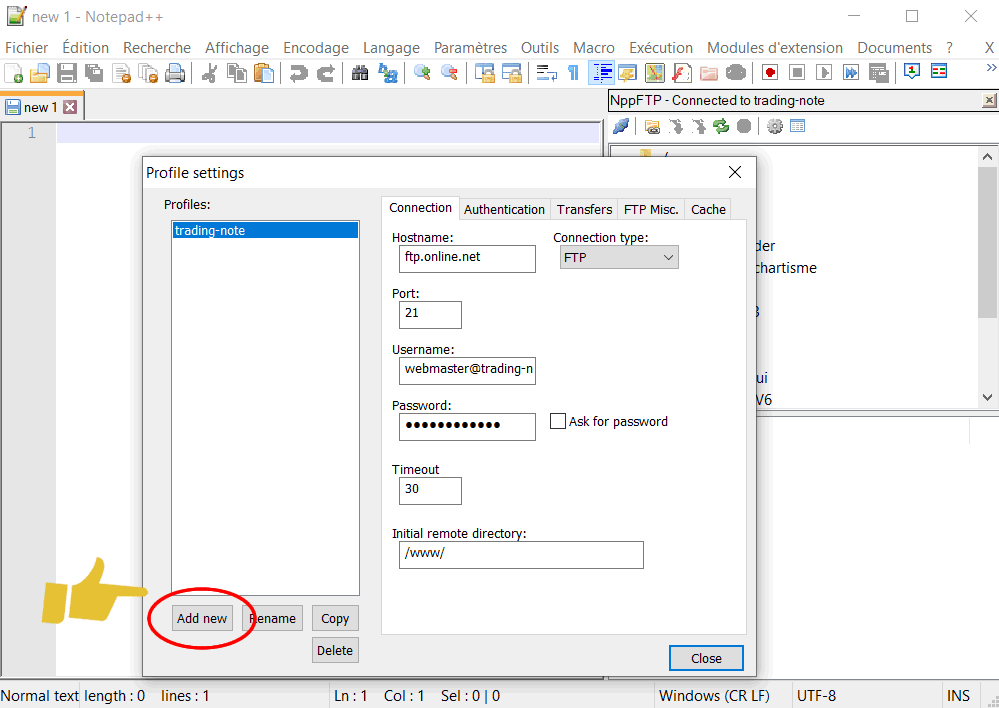Expand the toolbar overflow chevron

(991, 68)
